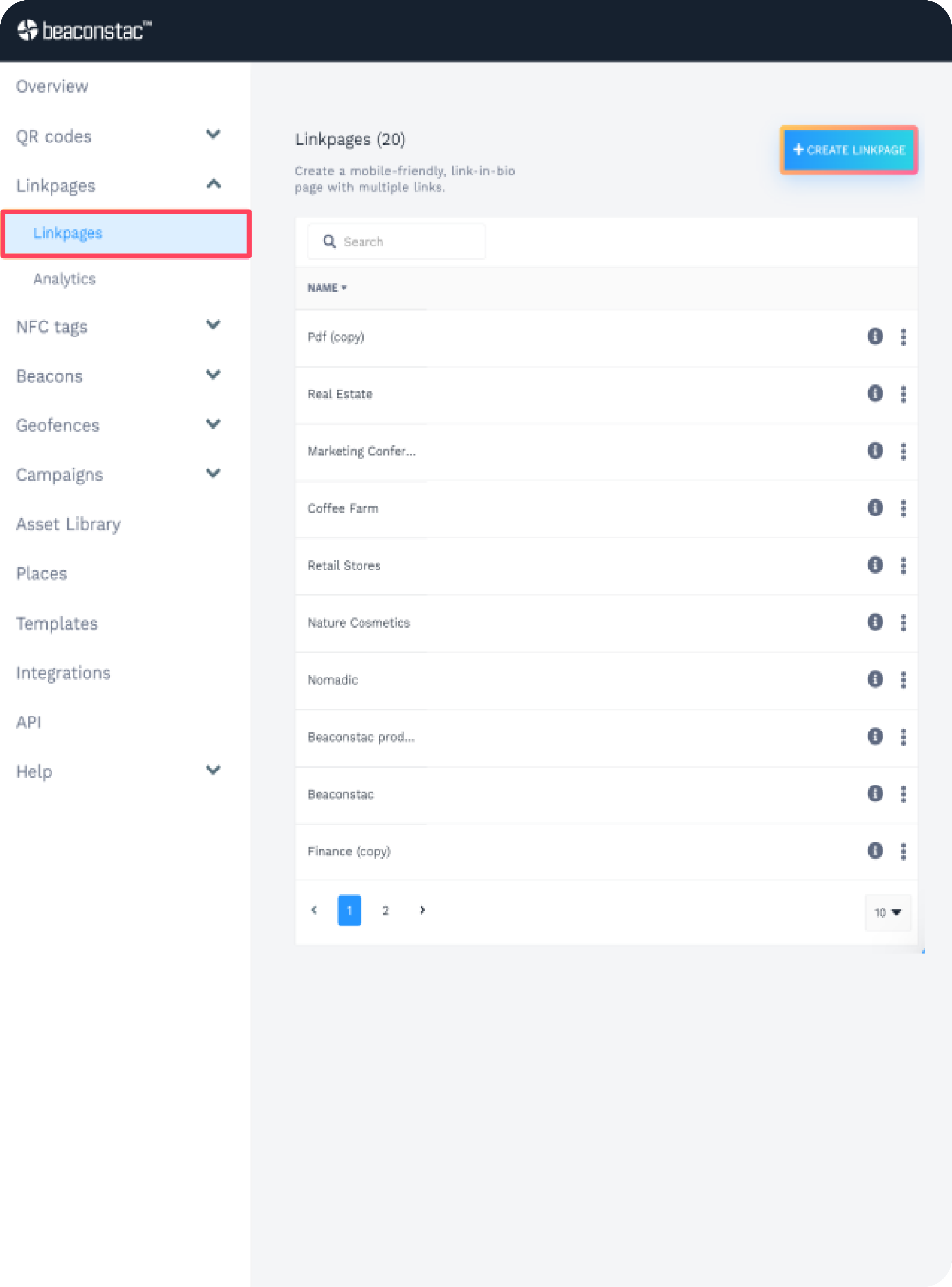Show info for Real Estate linkpage

click(875, 393)
